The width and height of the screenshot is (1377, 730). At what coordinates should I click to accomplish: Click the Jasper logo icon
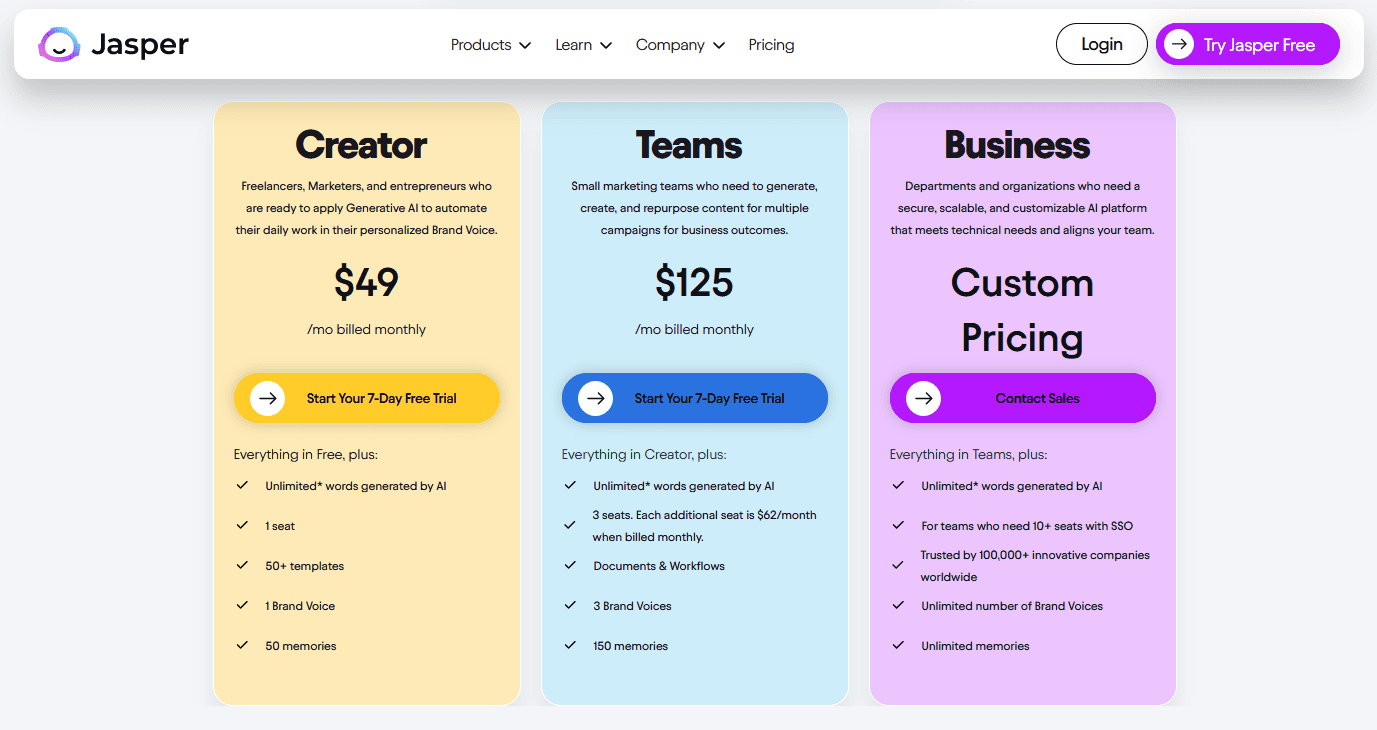click(58, 44)
